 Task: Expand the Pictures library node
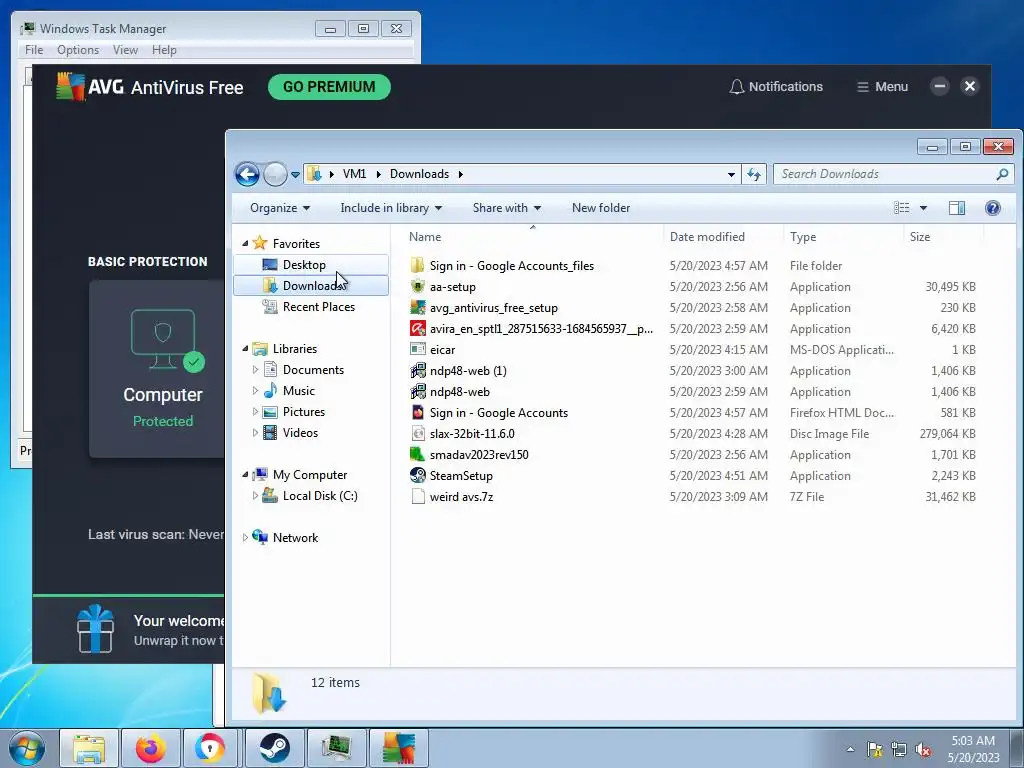click(x=255, y=411)
